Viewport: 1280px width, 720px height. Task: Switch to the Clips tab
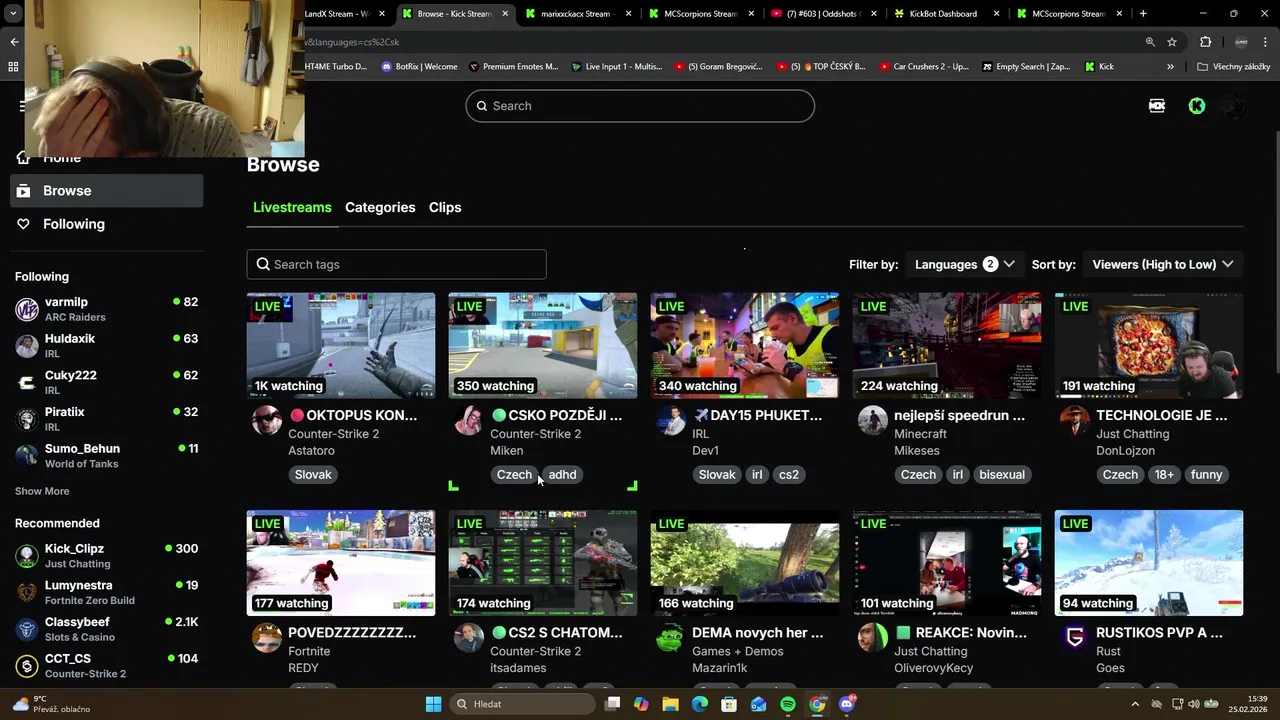point(445,207)
